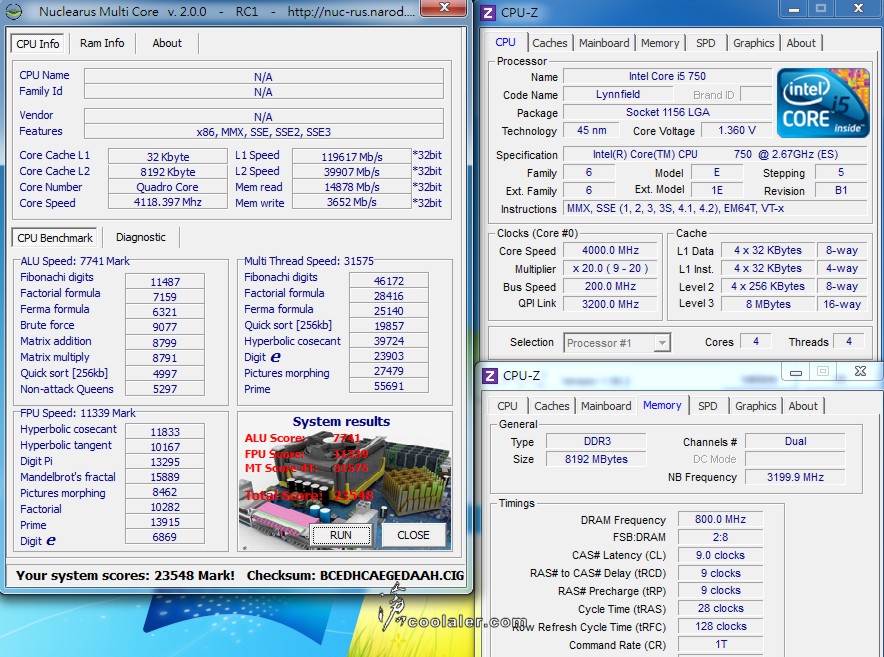Click CAS# Latency value 9.0 clocks
Screen dimensions: 884x657
[x=720, y=555]
